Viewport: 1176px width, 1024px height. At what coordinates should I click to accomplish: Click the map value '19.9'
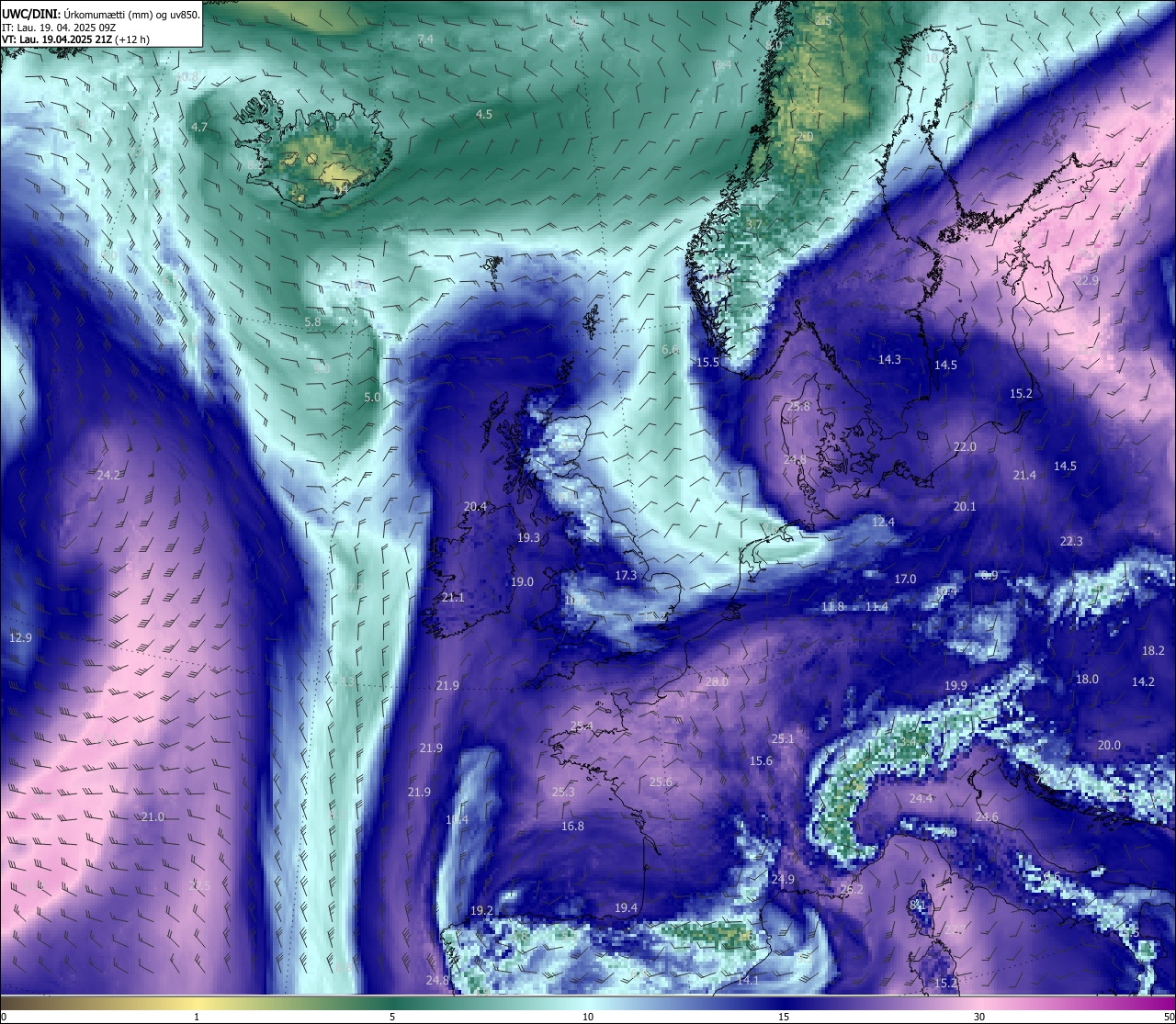point(955,685)
